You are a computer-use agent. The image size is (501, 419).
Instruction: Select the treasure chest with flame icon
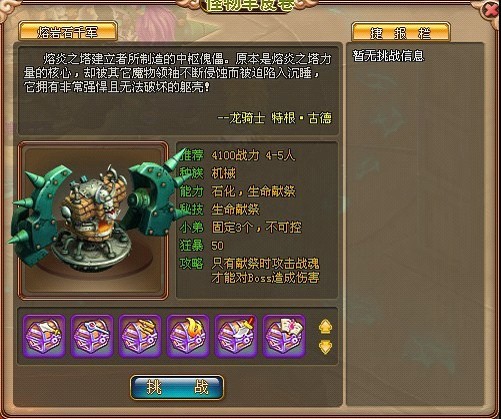pos(188,336)
